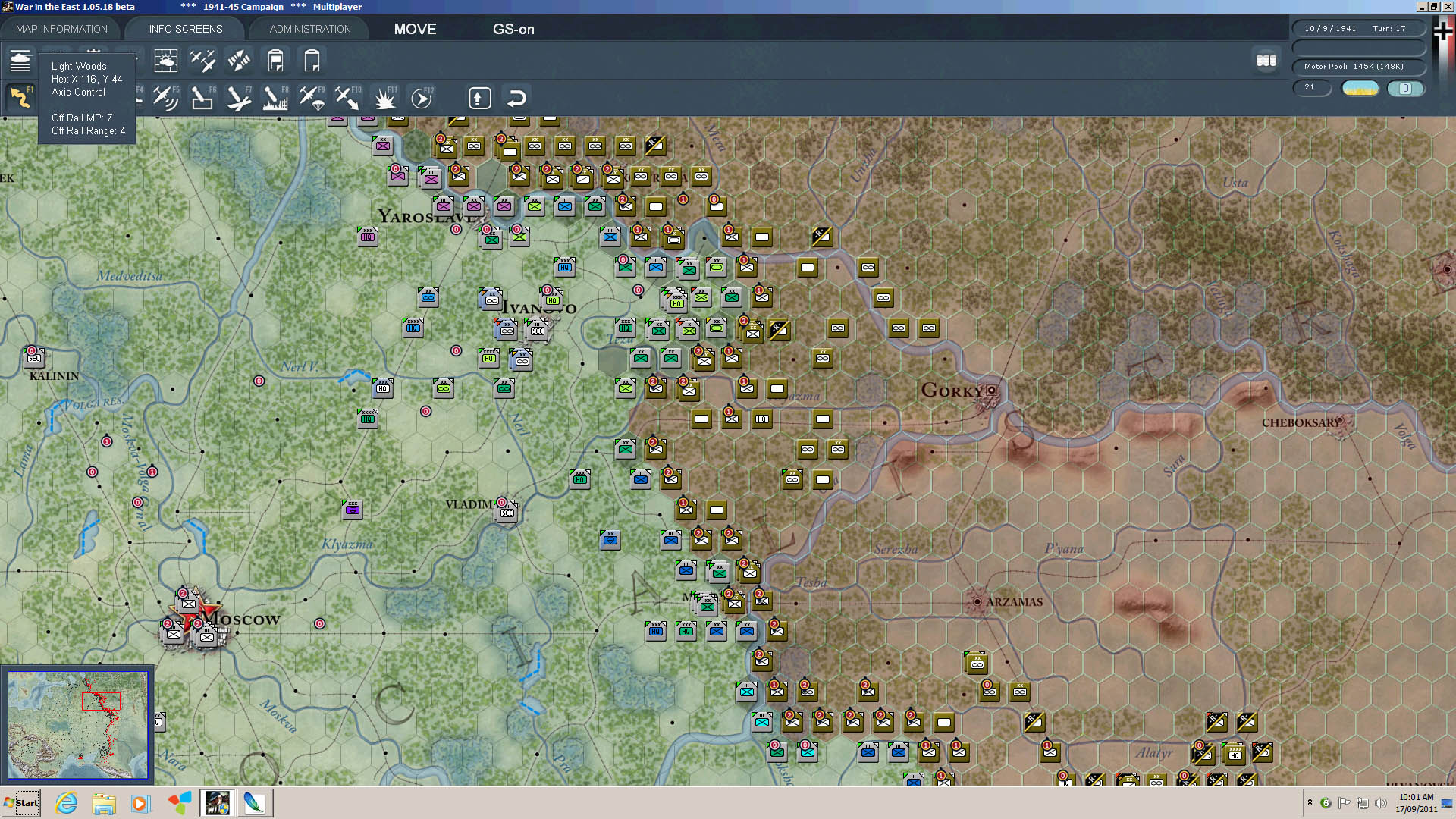Open the file explorer folder in taskbar
Screen dimensions: 1456x819
pyautogui.click(x=104, y=802)
